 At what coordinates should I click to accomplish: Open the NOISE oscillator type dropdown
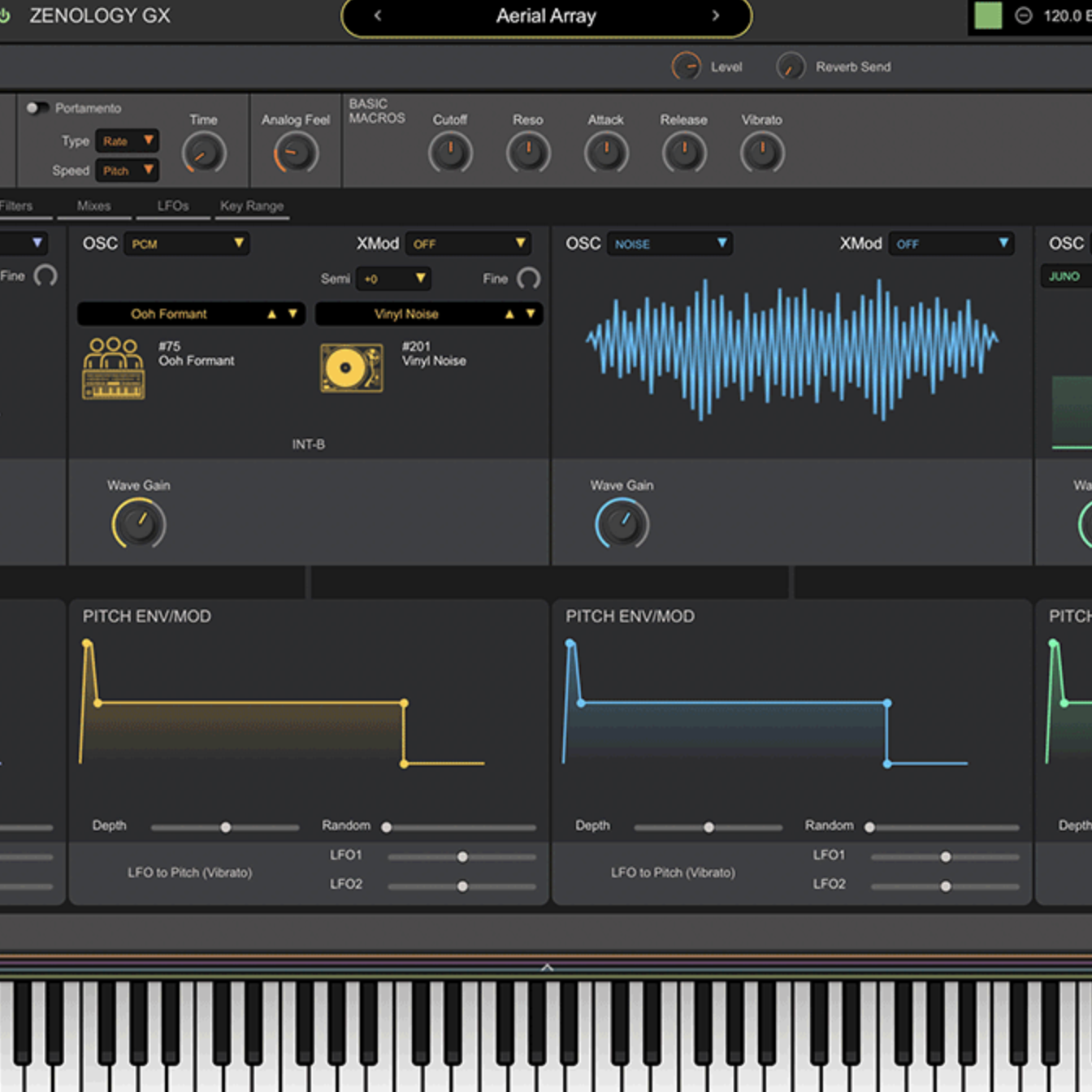tap(669, 244)
